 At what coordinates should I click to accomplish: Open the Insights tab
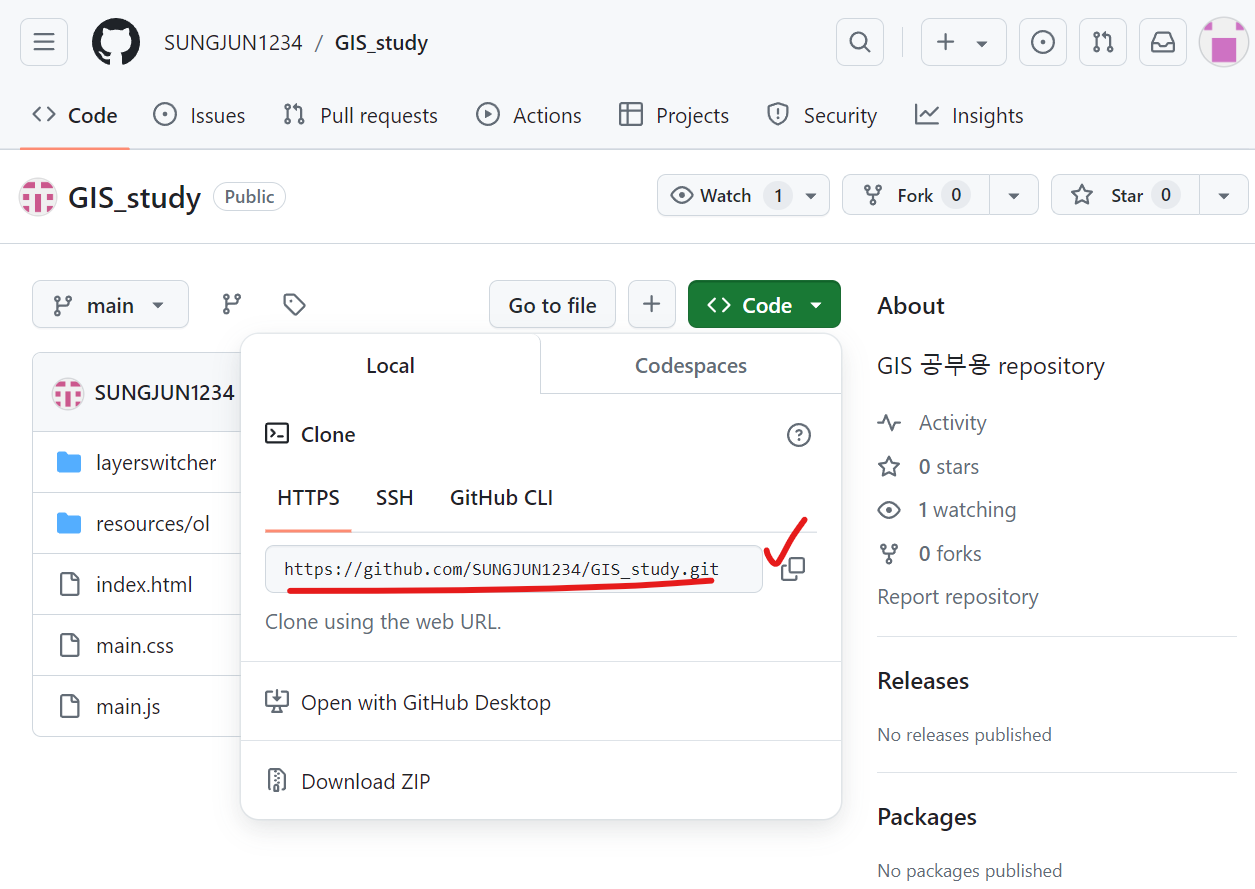point(969,116)
